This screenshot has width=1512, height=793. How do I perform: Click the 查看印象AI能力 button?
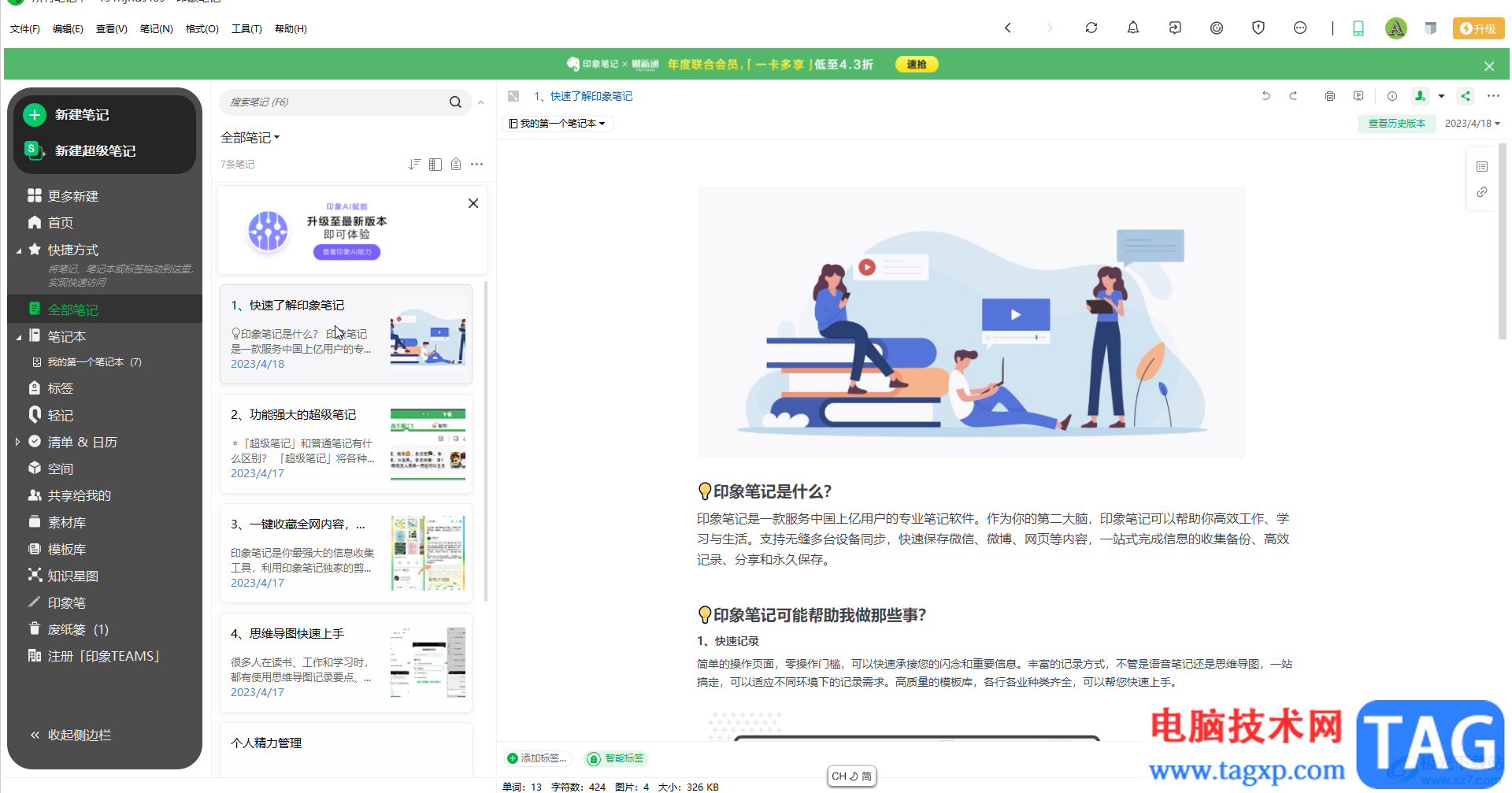346,252
